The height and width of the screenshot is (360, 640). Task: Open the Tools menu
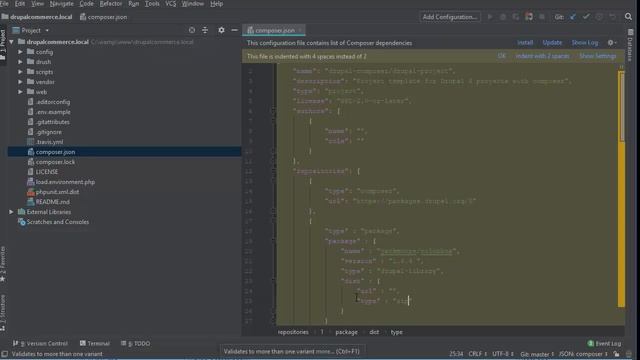tap(152, 4)
